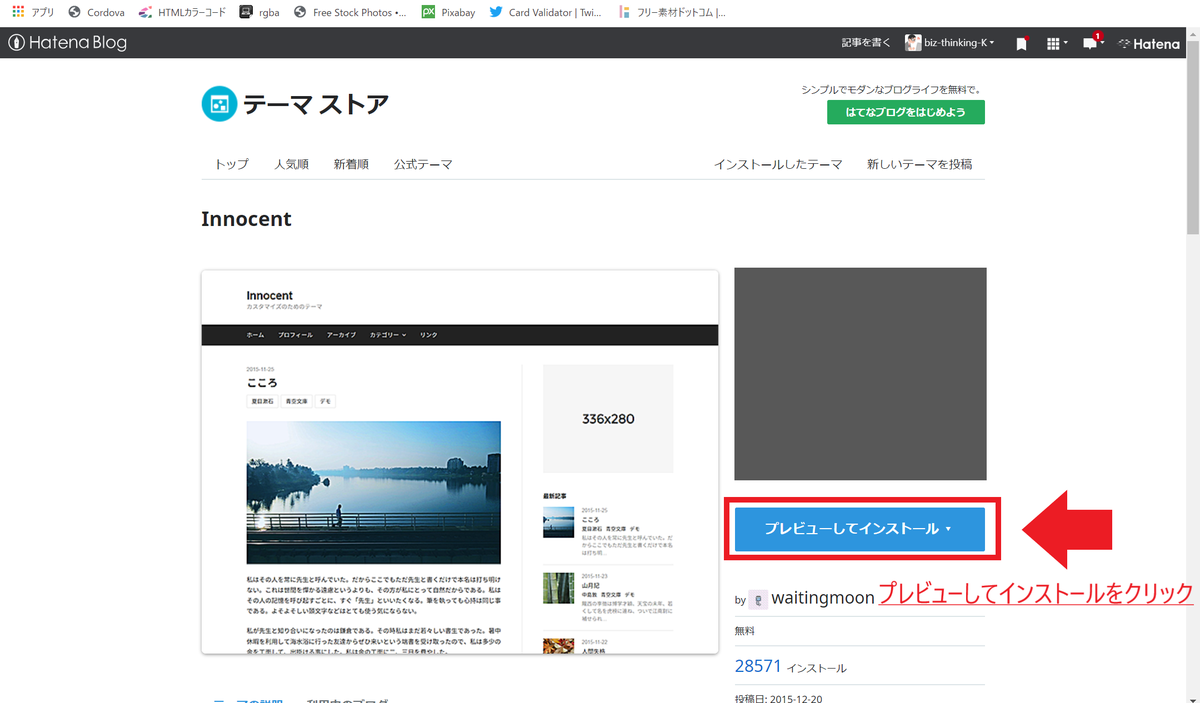Click the 無料 price text

(x=744, y=632)
